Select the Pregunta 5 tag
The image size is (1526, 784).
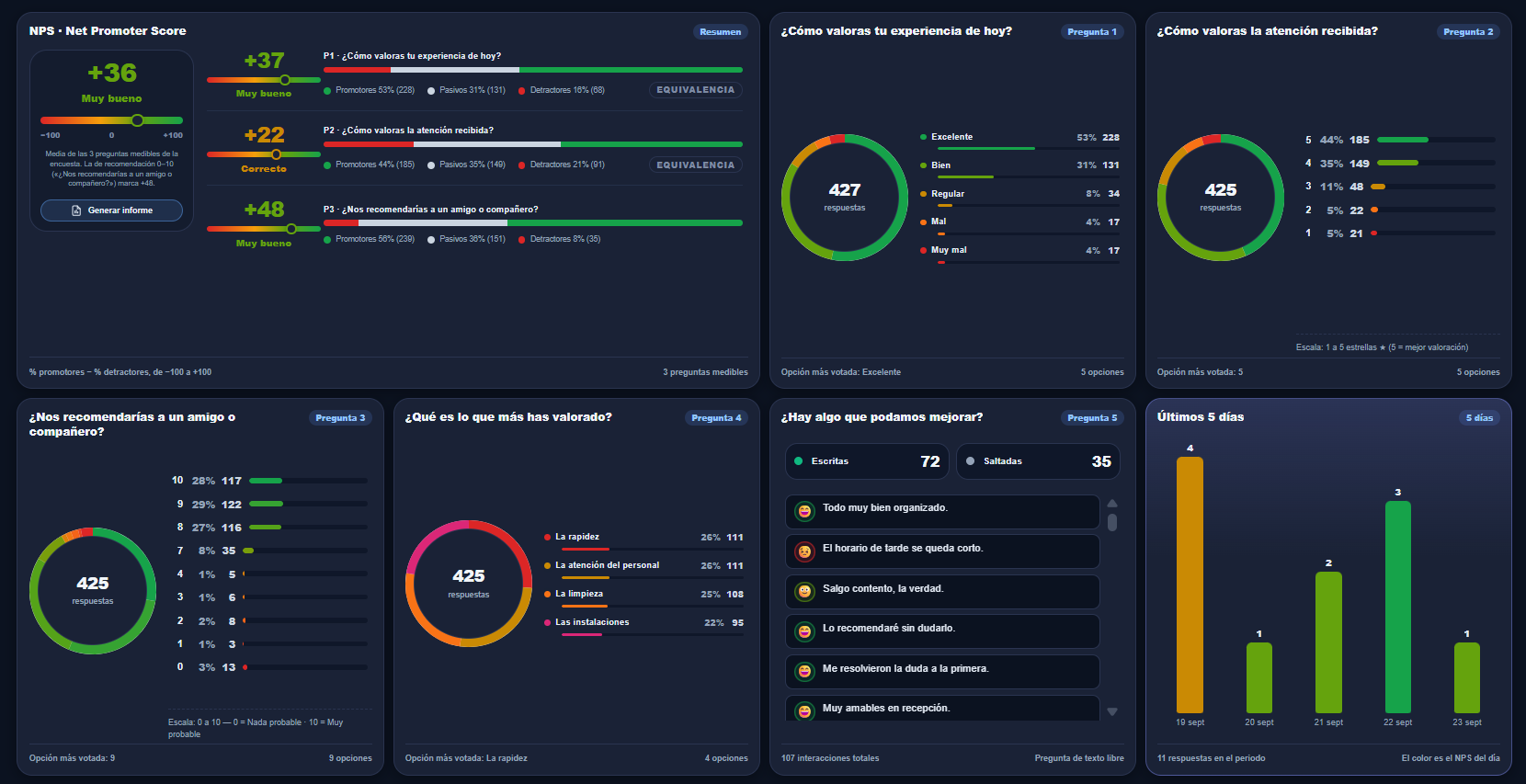point(1092,418)
